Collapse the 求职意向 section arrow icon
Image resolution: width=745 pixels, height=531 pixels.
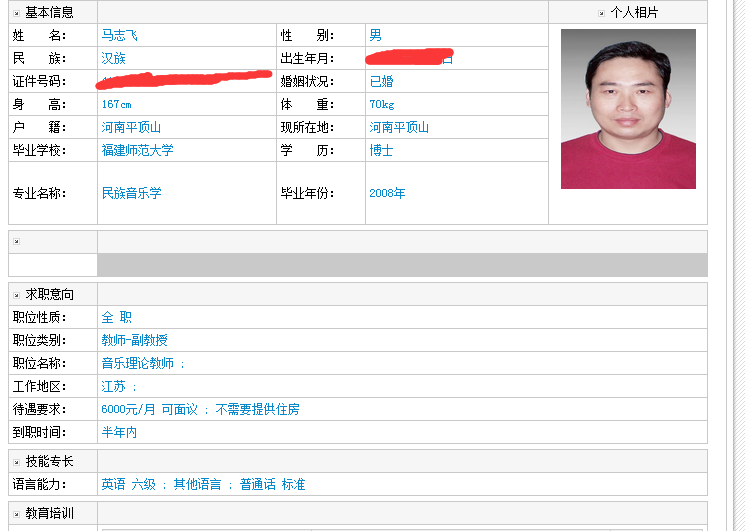[17, 295]
